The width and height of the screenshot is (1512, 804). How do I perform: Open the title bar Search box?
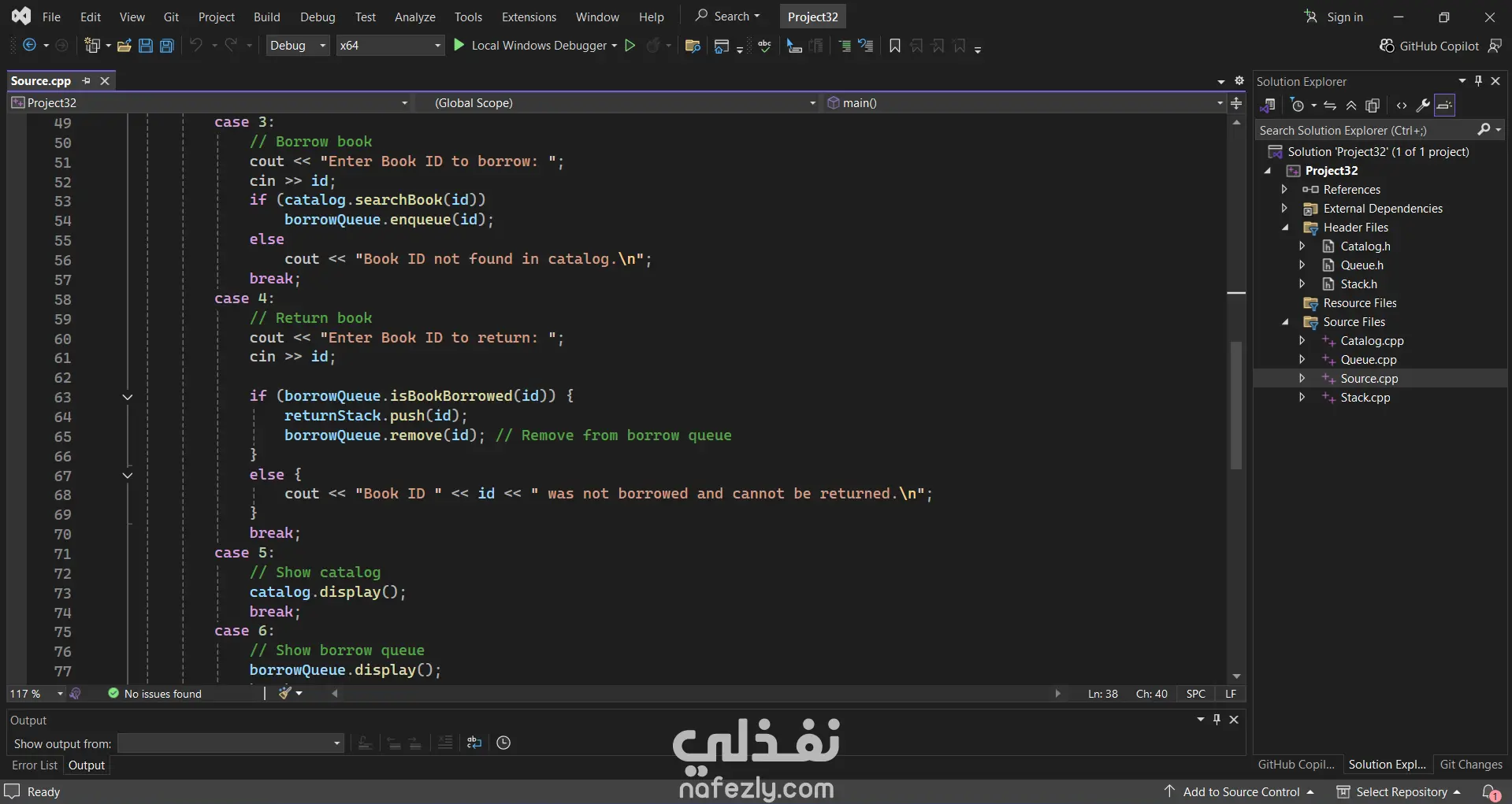coord(727,17)
